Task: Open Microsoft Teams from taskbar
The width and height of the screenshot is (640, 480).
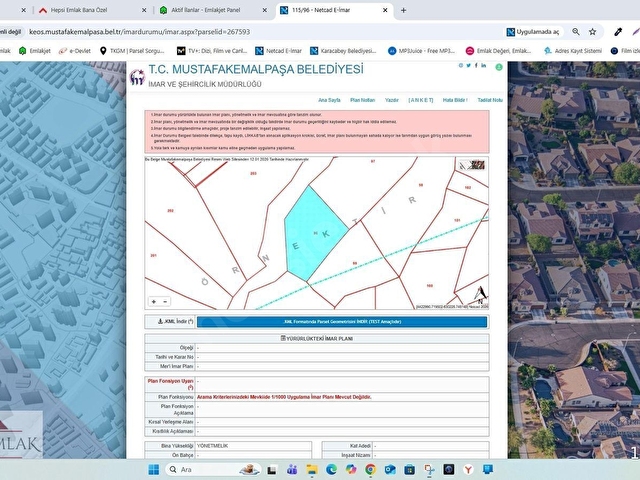Action: tap(292, 469)
